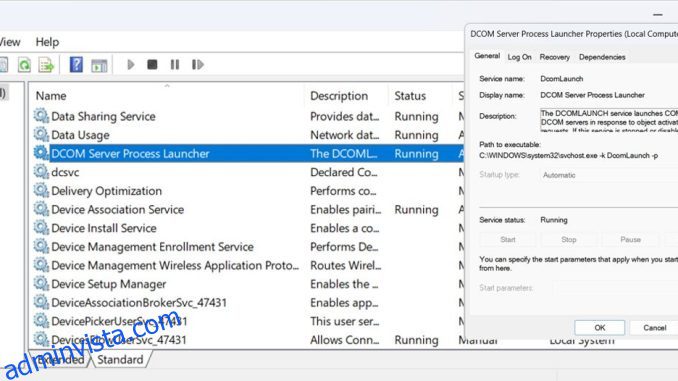
Task: Open the Help toolbar icon
Action: tap(76, 65)
